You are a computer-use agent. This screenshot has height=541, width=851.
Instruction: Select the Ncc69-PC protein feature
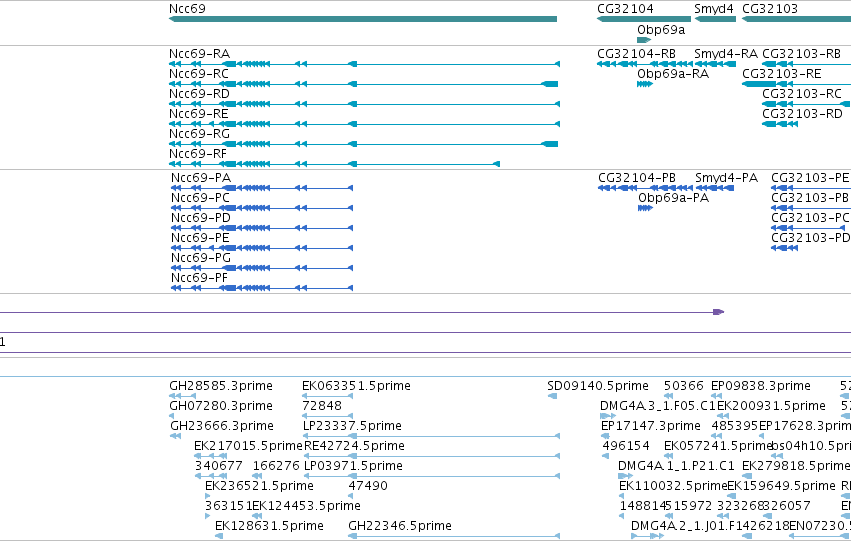262,208
